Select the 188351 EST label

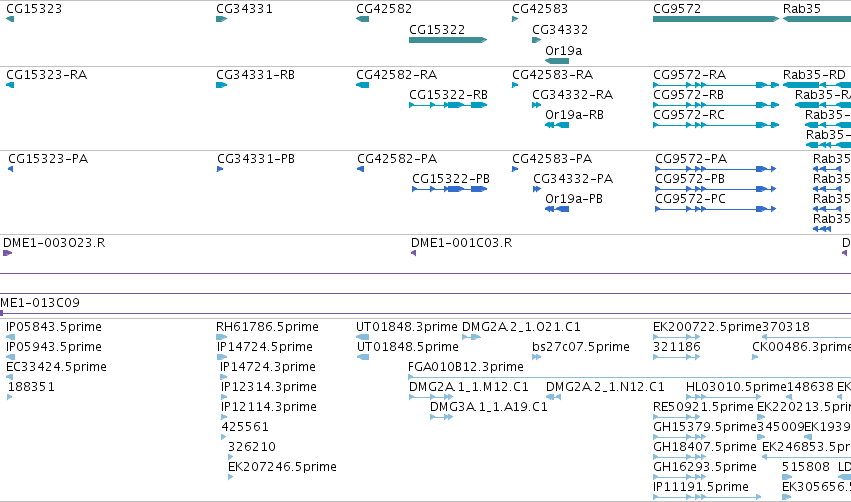pyautogui.click(x=31, y=387)
